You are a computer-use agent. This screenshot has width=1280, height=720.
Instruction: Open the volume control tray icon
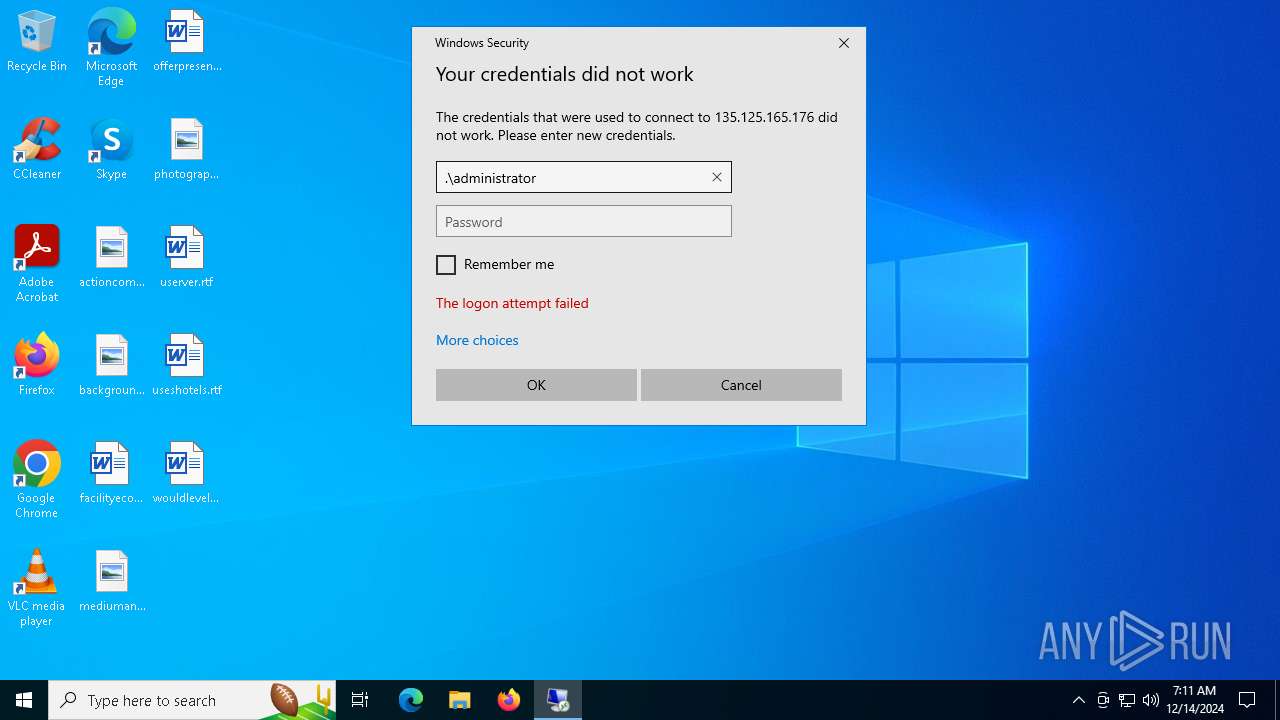click(x=1151, y=700)
